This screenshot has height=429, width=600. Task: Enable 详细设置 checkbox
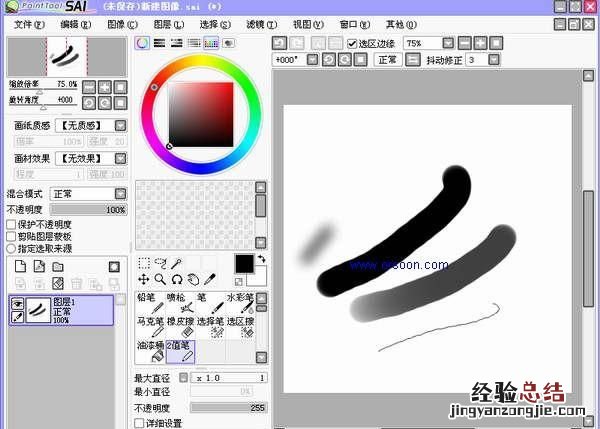[x=139, y=423]
